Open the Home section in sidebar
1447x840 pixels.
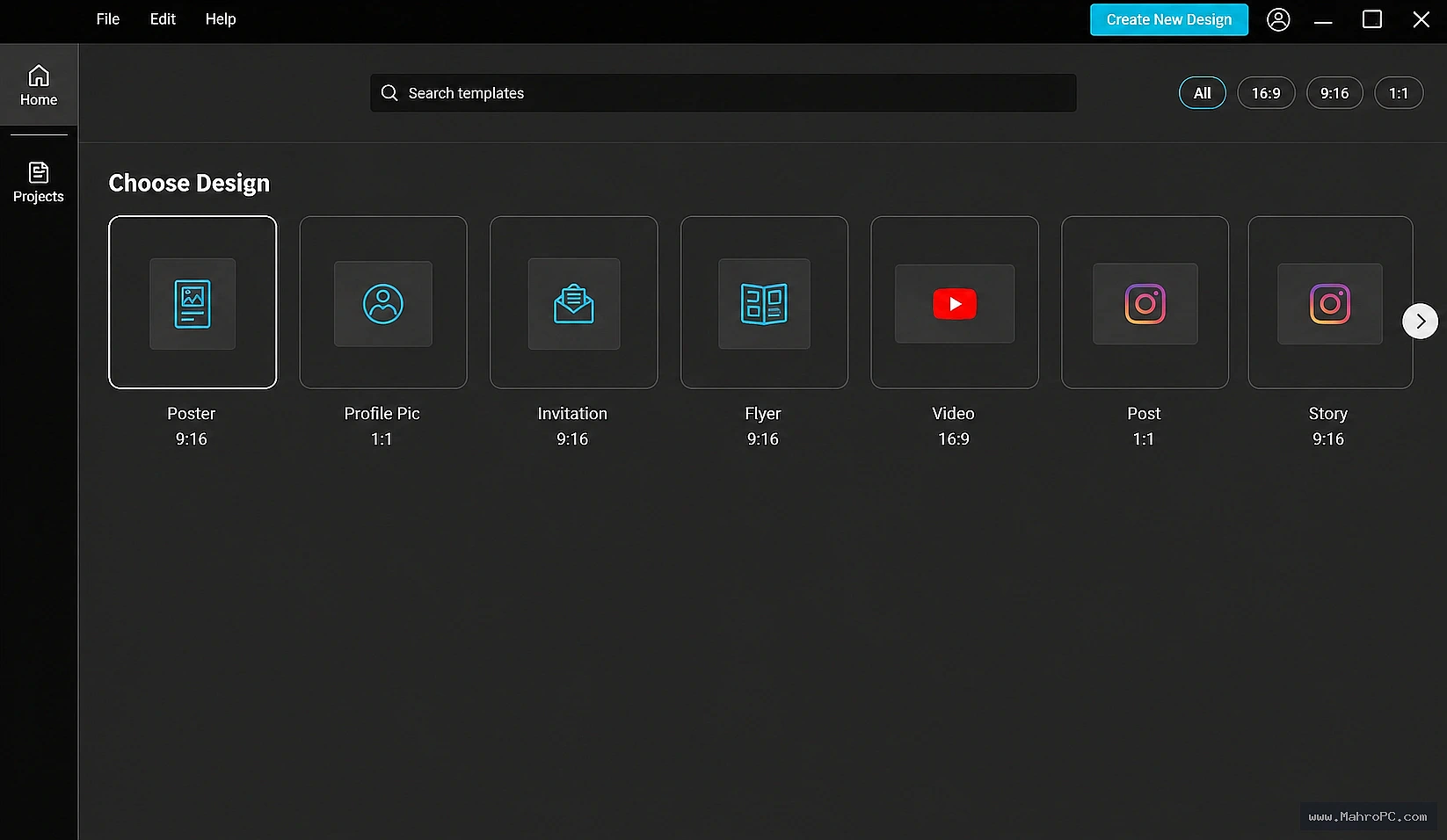click(x=39, y=85)
